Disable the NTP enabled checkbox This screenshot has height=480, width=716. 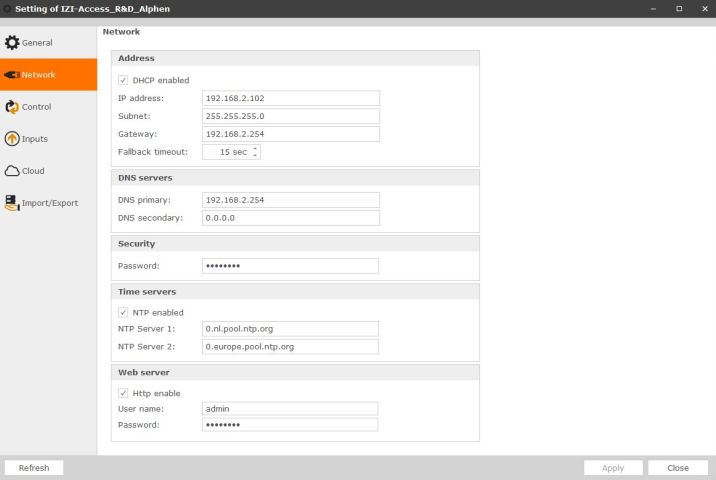[x=124, y=312]
